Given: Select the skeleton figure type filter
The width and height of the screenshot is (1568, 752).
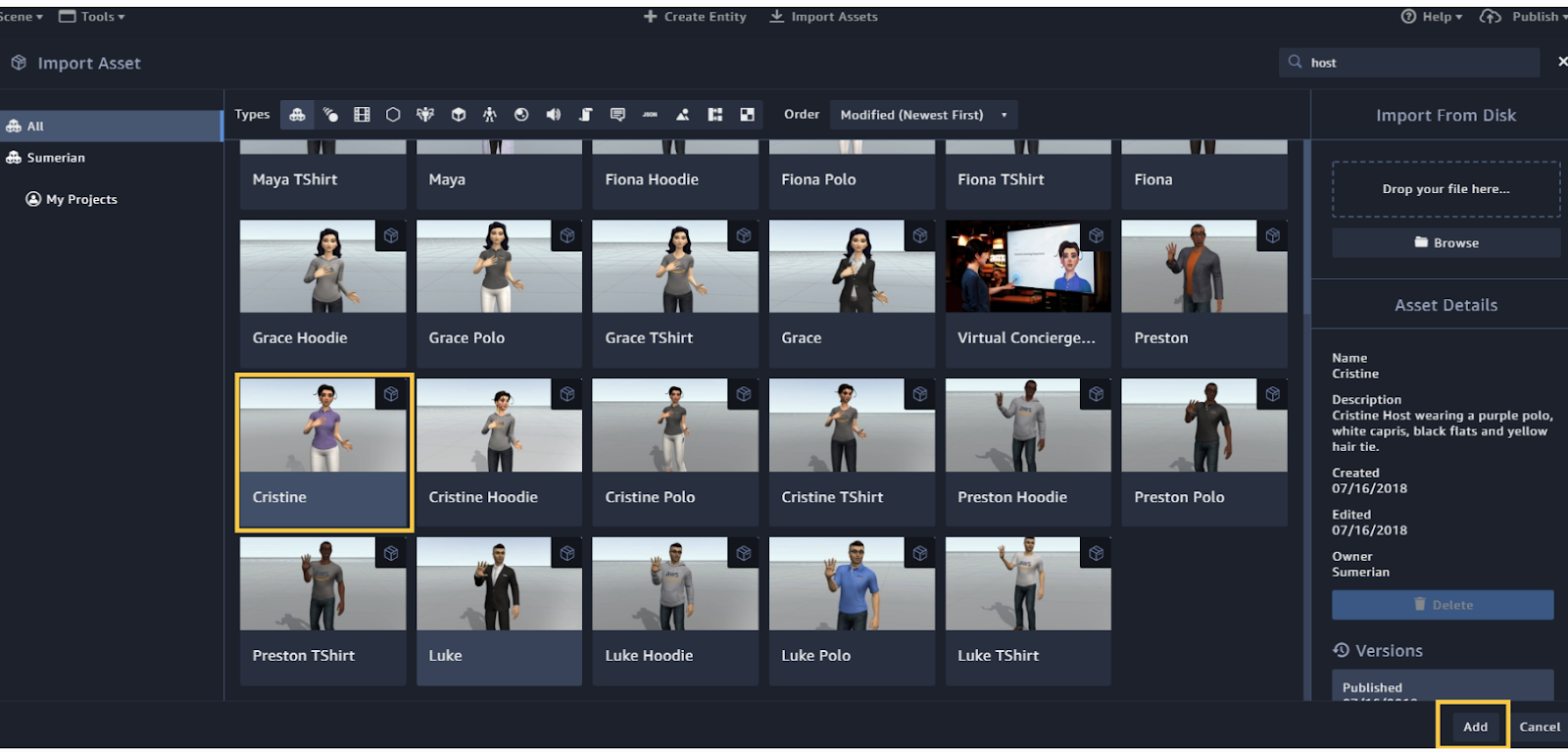Looking at the screenshot, I should 489,115.
